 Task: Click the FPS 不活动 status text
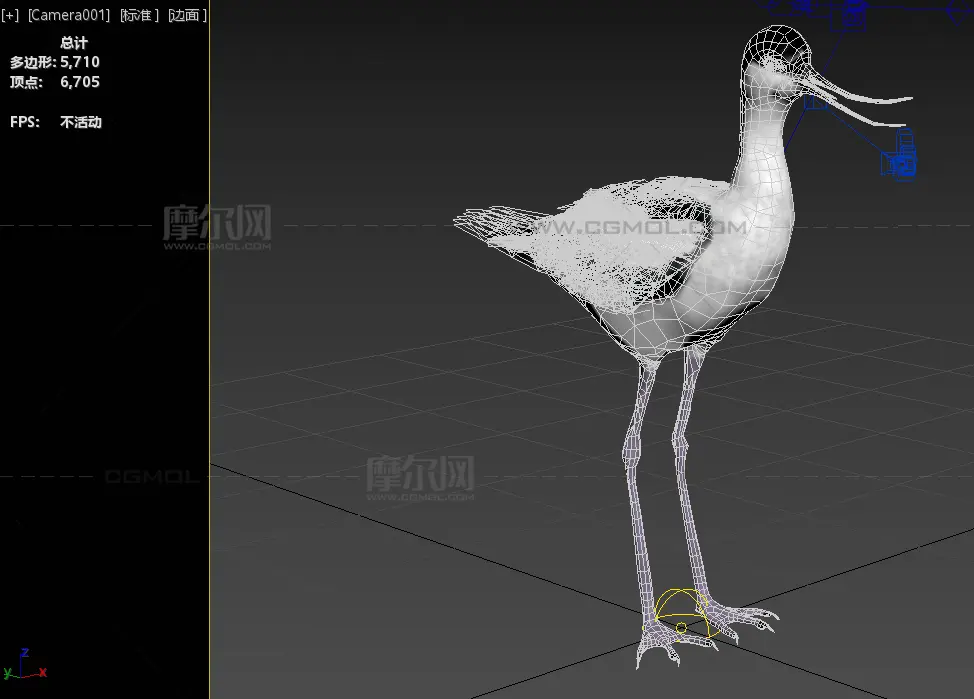click(80, 122)
